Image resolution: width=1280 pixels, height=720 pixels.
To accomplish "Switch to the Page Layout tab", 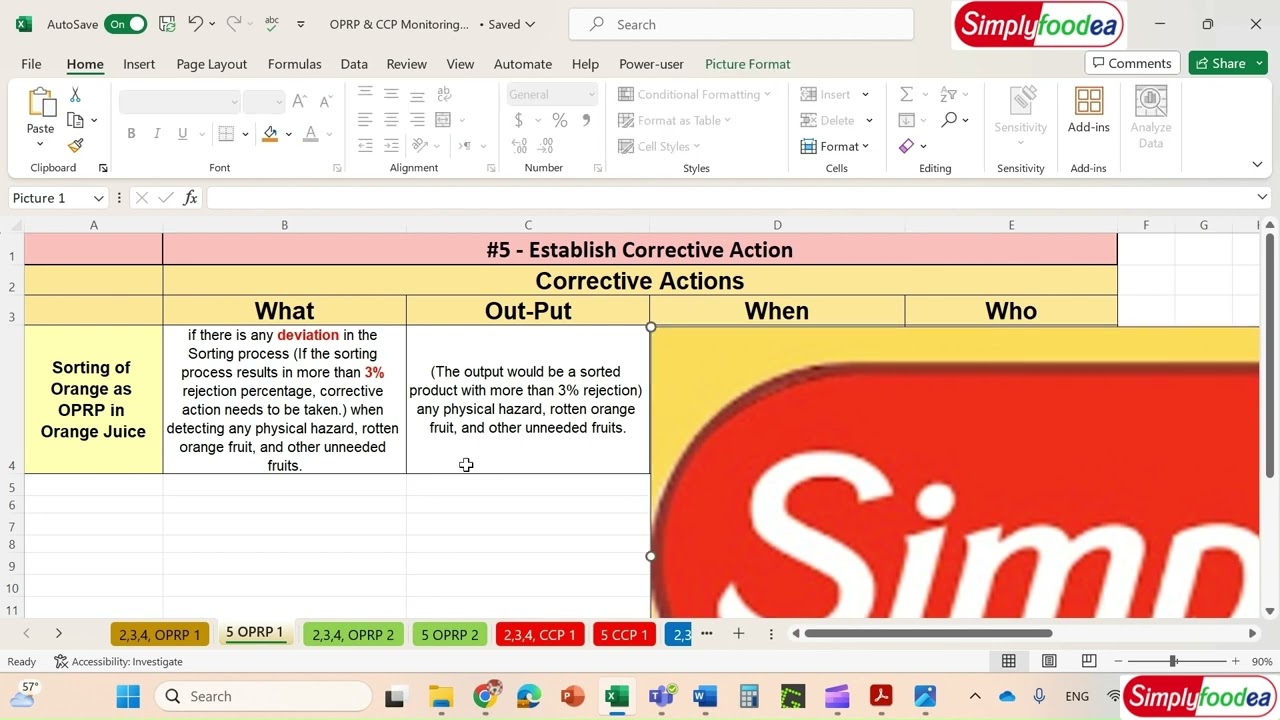I will [211, 64].
